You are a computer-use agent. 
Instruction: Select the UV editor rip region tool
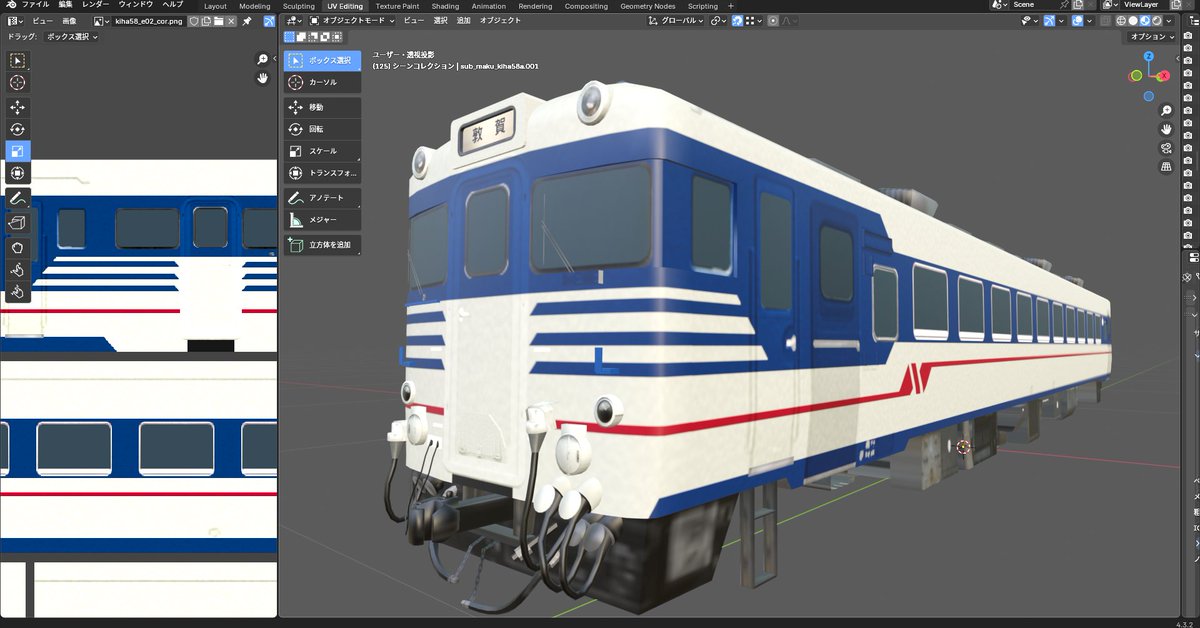pos(17,224)
